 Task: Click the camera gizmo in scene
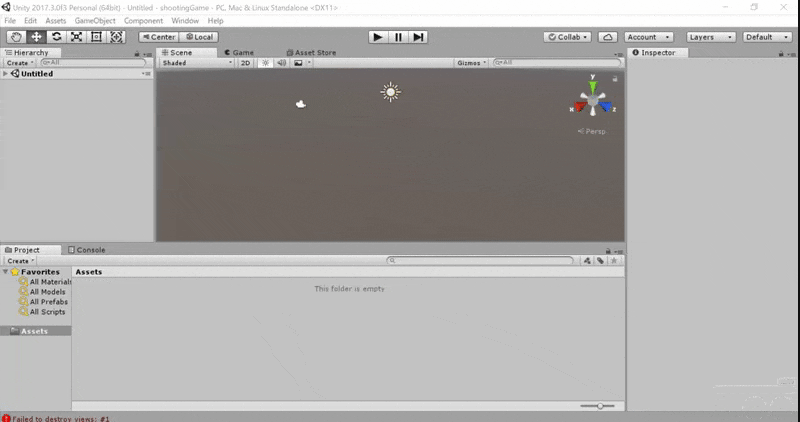[301, 104]
